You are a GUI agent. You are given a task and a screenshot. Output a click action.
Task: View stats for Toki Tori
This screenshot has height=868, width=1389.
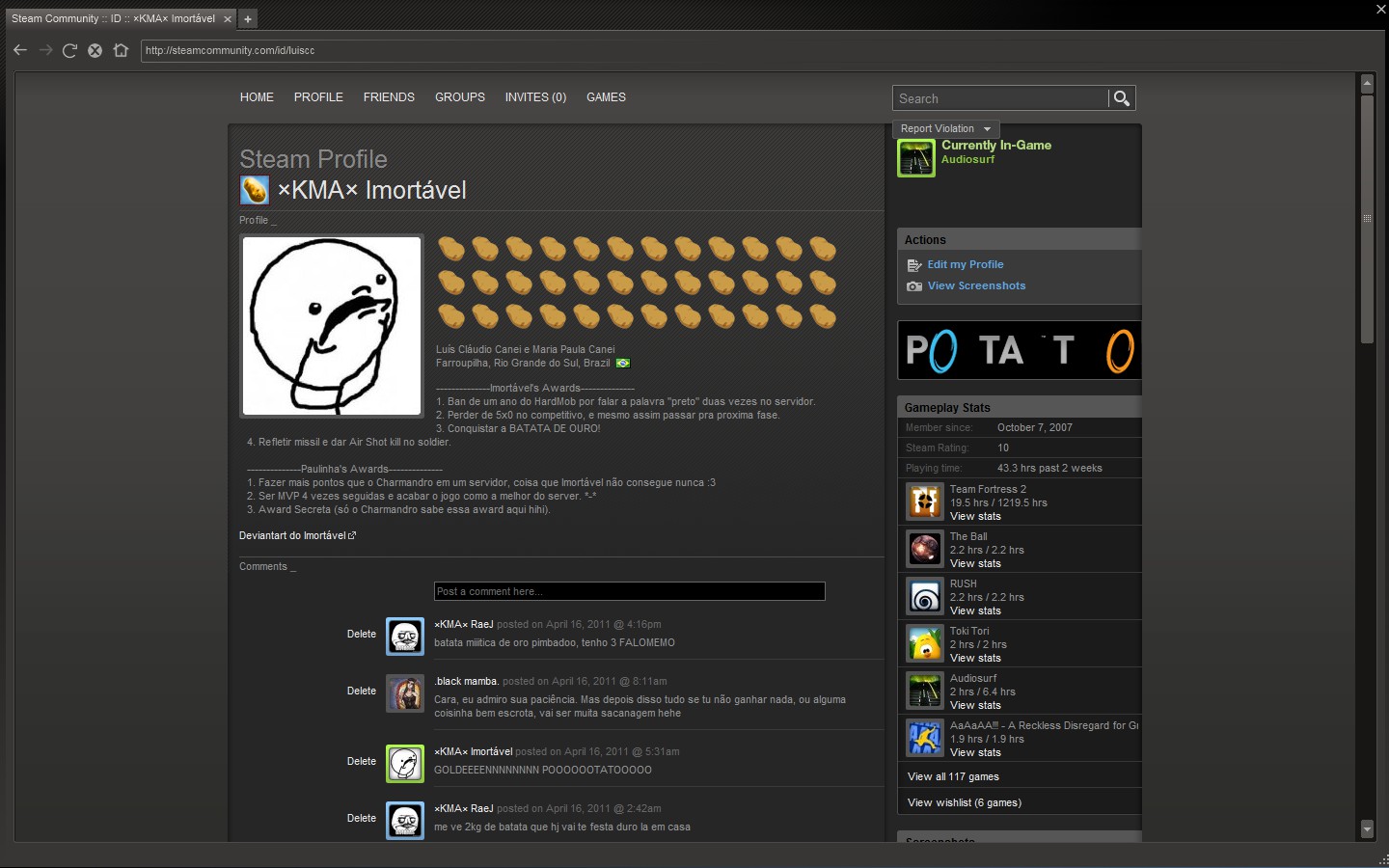click(x=975, y=658)
